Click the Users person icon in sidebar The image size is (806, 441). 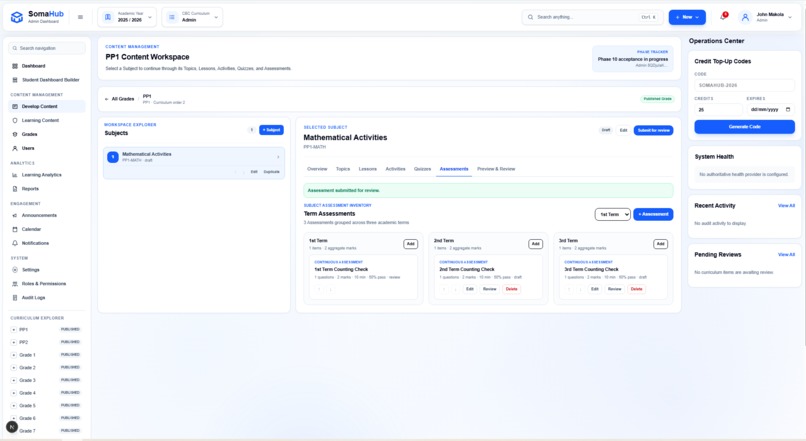[15, 148]
